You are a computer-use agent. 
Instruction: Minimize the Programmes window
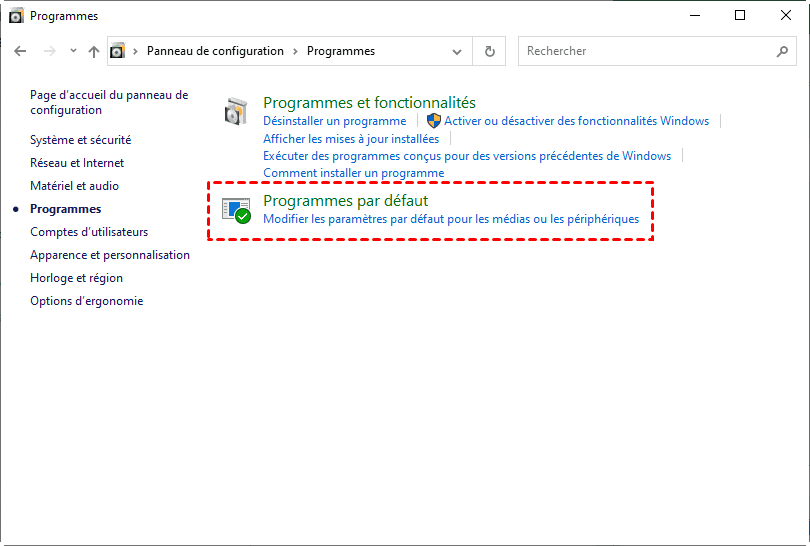695,15
